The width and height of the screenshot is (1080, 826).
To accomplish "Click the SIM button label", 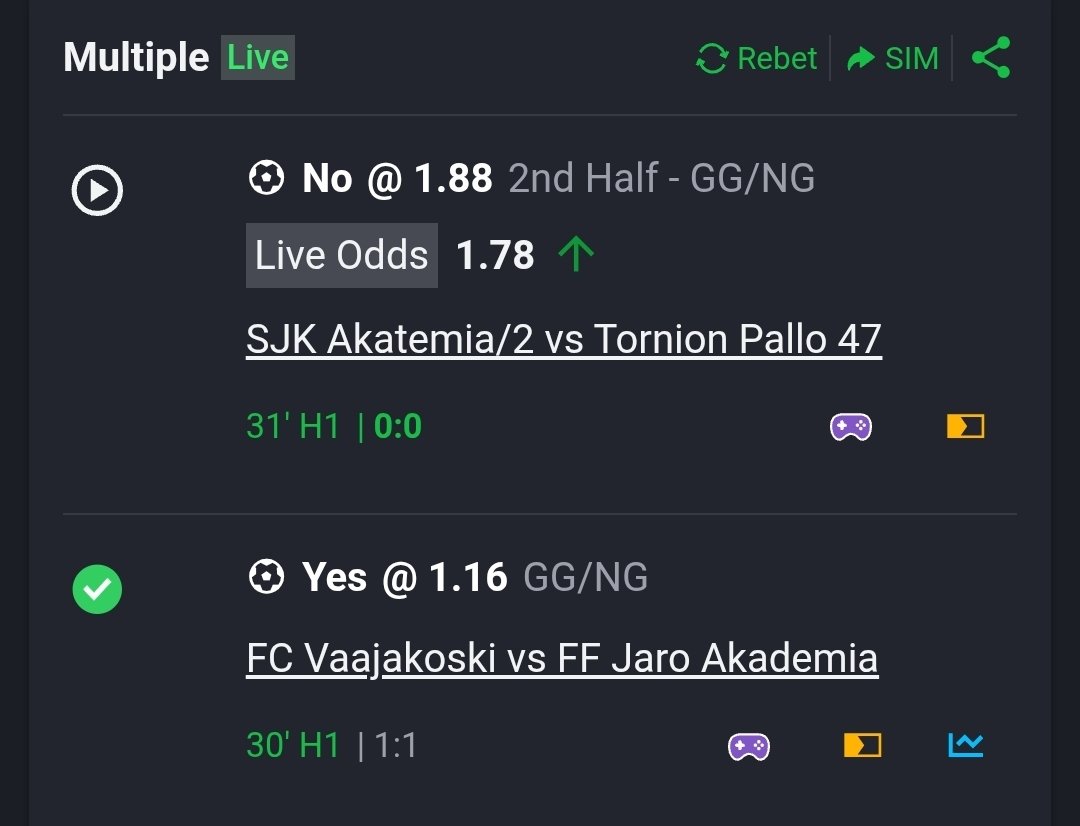I will click(912, 59).
